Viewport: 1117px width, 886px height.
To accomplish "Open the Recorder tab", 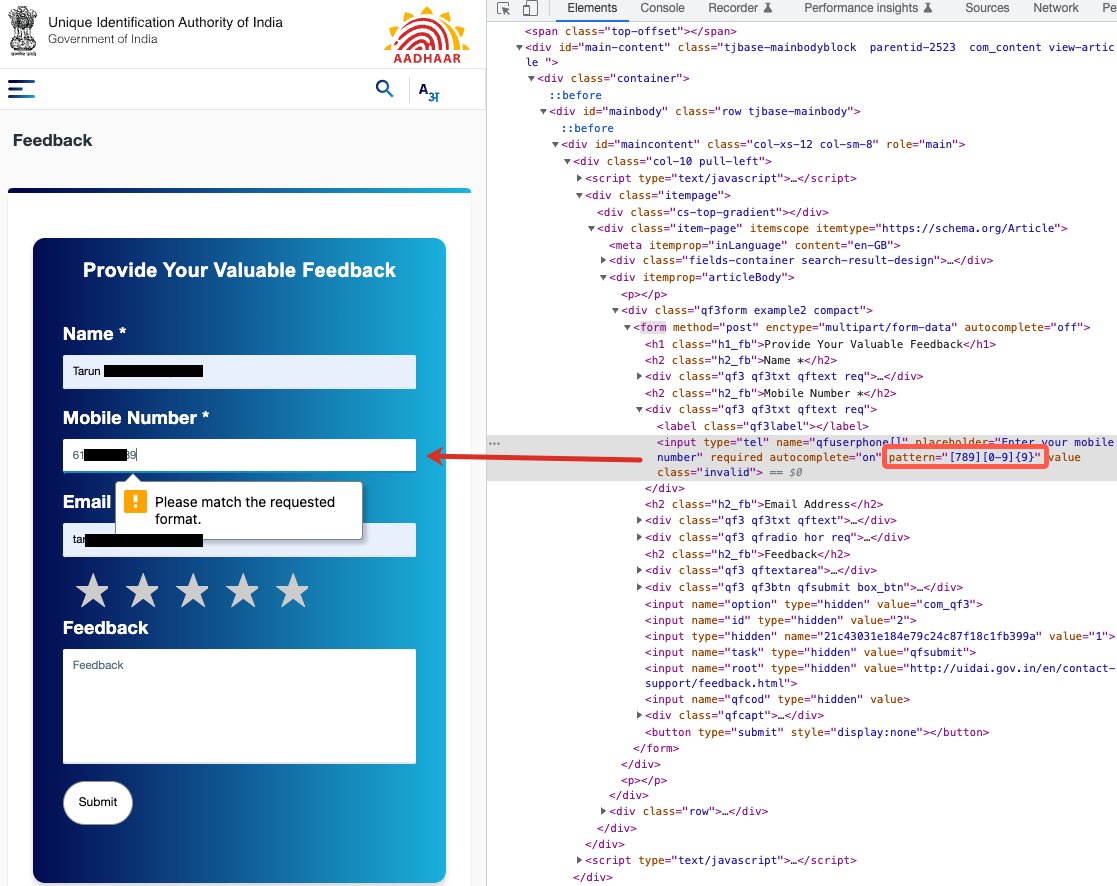I will [739, 8].
